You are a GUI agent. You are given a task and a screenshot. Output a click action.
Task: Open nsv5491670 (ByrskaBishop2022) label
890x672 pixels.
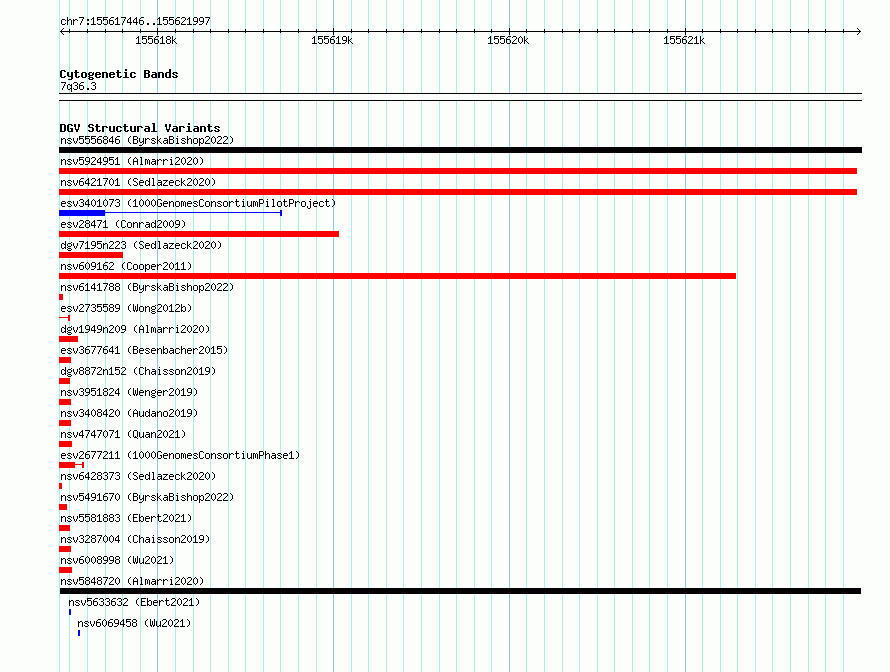147,497
